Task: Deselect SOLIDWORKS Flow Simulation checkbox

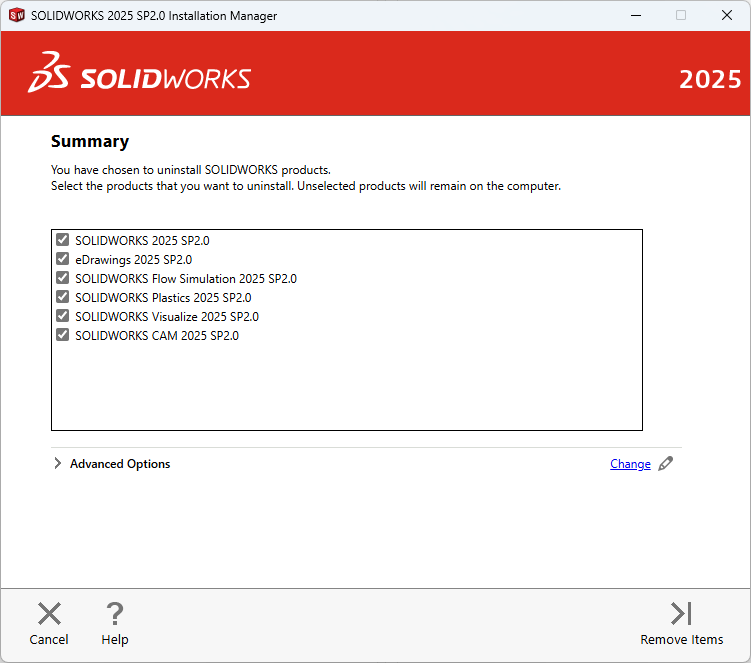Action: click(x=63, y=278)
